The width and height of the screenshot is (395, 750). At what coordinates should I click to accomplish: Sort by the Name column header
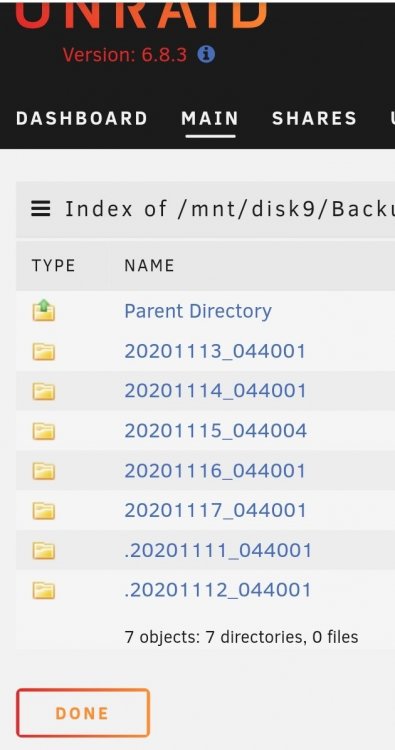pyautogui.click(x=149, y=265)
